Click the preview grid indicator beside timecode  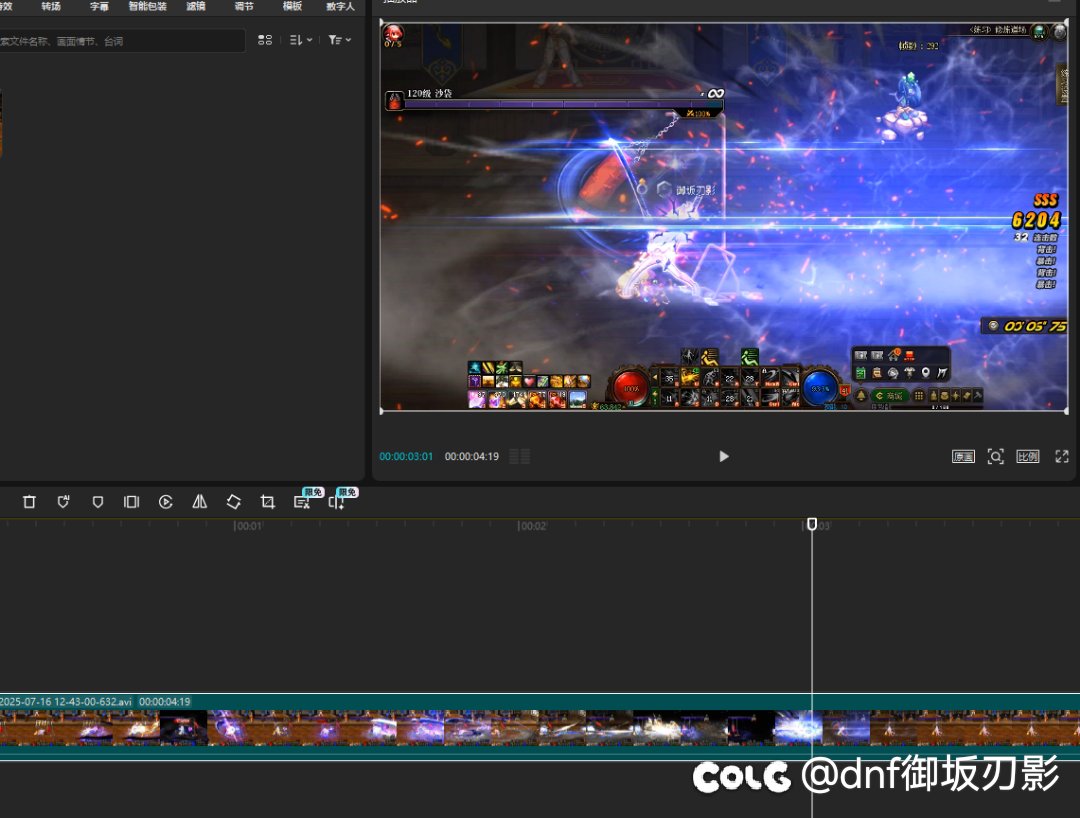click(x=519, y=457)
